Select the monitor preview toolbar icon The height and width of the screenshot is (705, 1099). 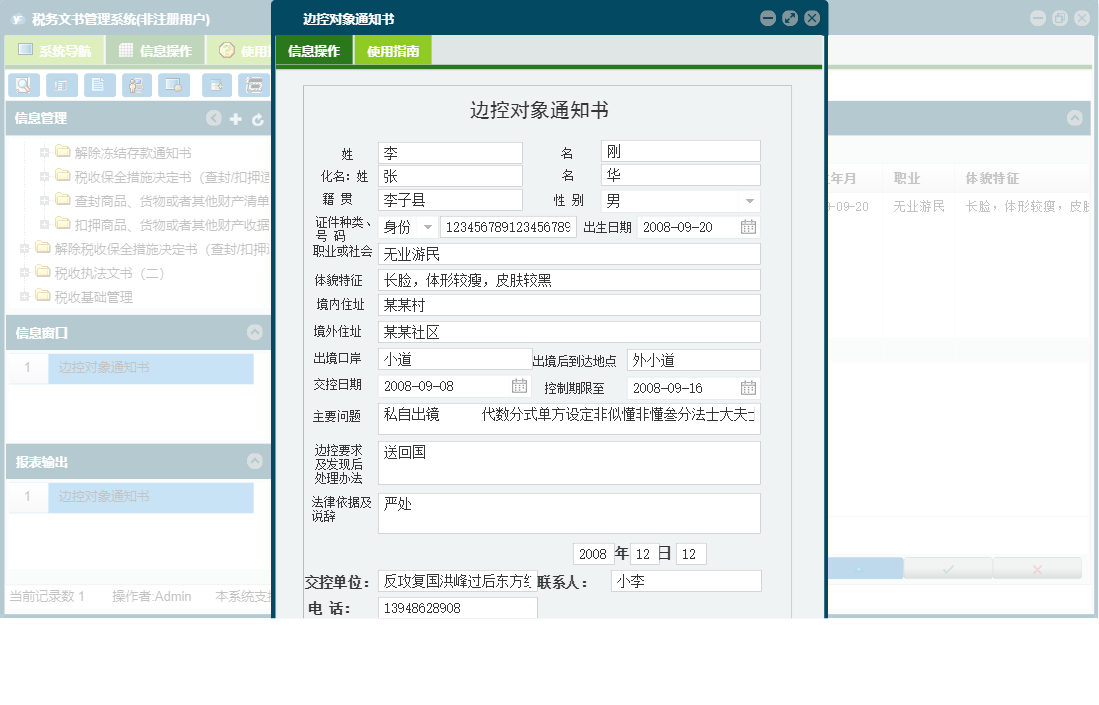[x=176, y=85]
